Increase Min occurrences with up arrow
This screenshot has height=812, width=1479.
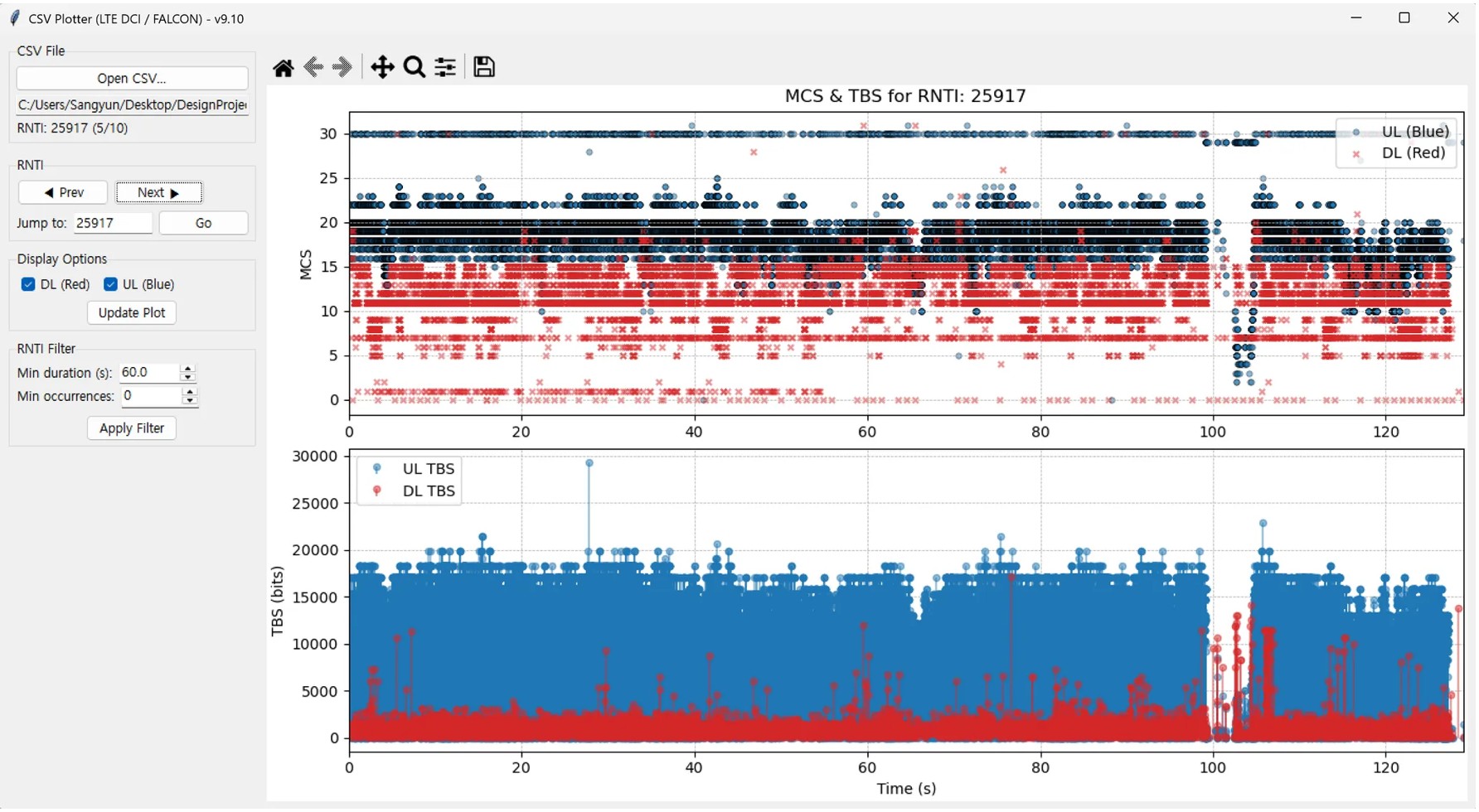190,392
